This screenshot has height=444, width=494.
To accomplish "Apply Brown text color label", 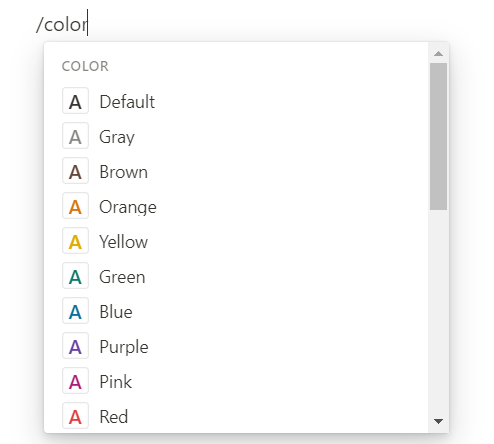I will click(x=123, y=172).
